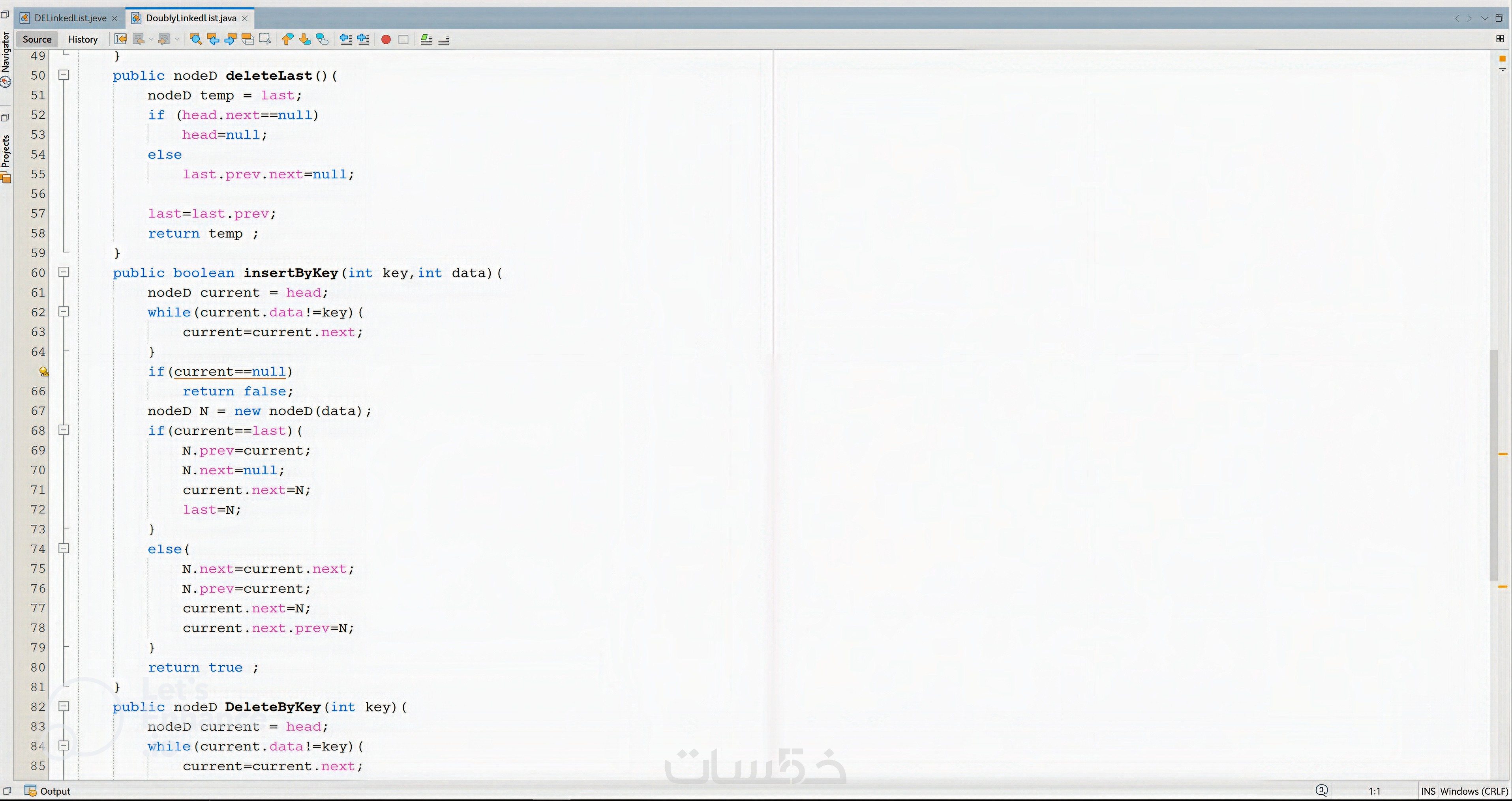Viewport: 1512px width, 801px height.
Task: Toggle Highlight Search icon in toolbar
Action: click(248, 39)
